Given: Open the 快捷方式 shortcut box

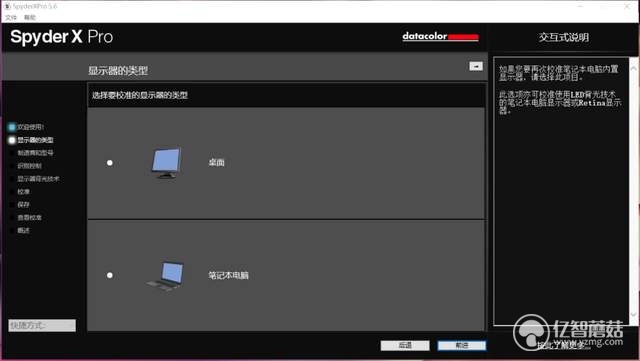Looking at the screenshot, I should click(42, 325).
